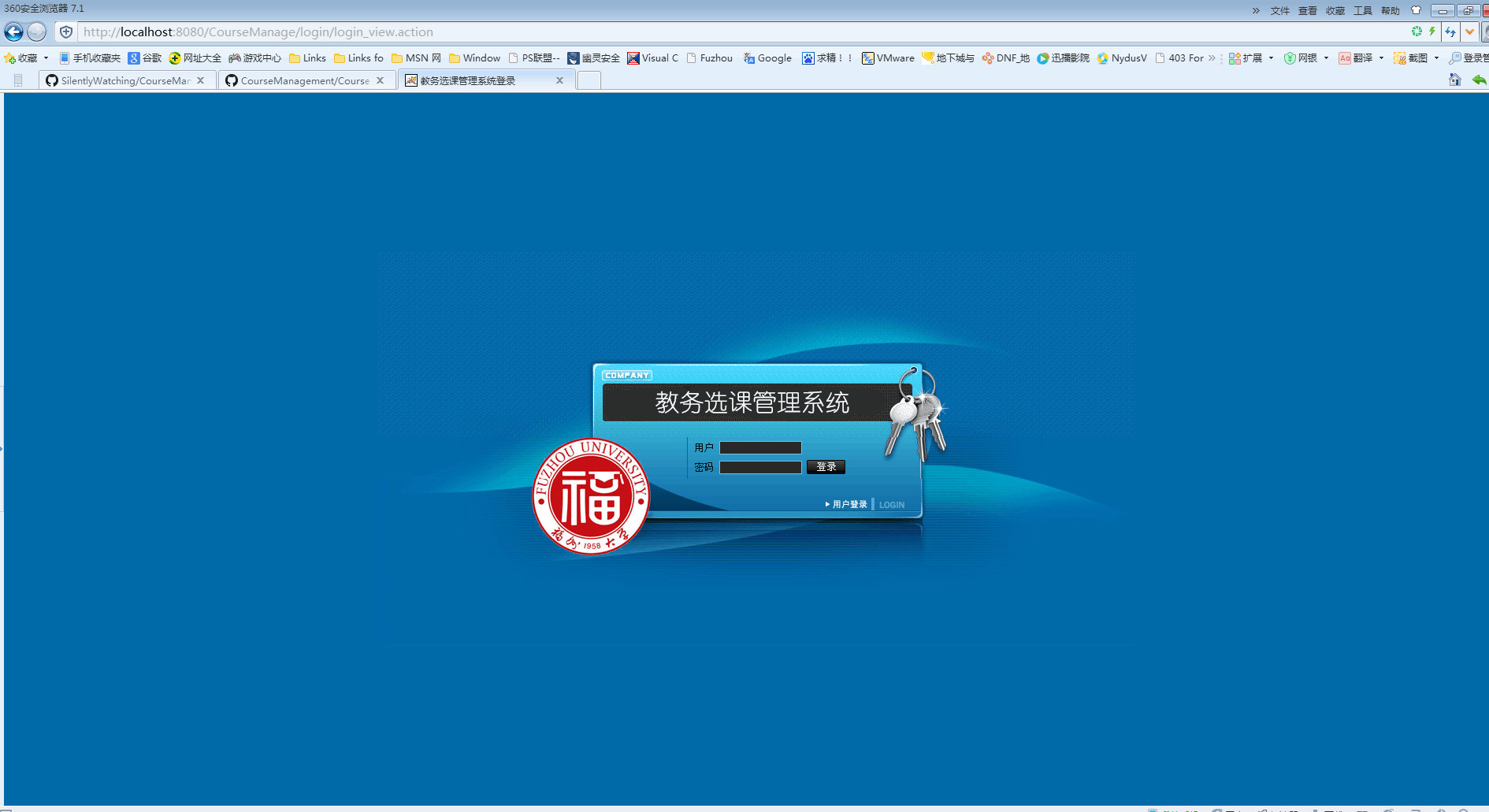Expand the bookmarks bar overflow chevron
This screenshot has height=812, width=1489.
(x=1212, y=58)
